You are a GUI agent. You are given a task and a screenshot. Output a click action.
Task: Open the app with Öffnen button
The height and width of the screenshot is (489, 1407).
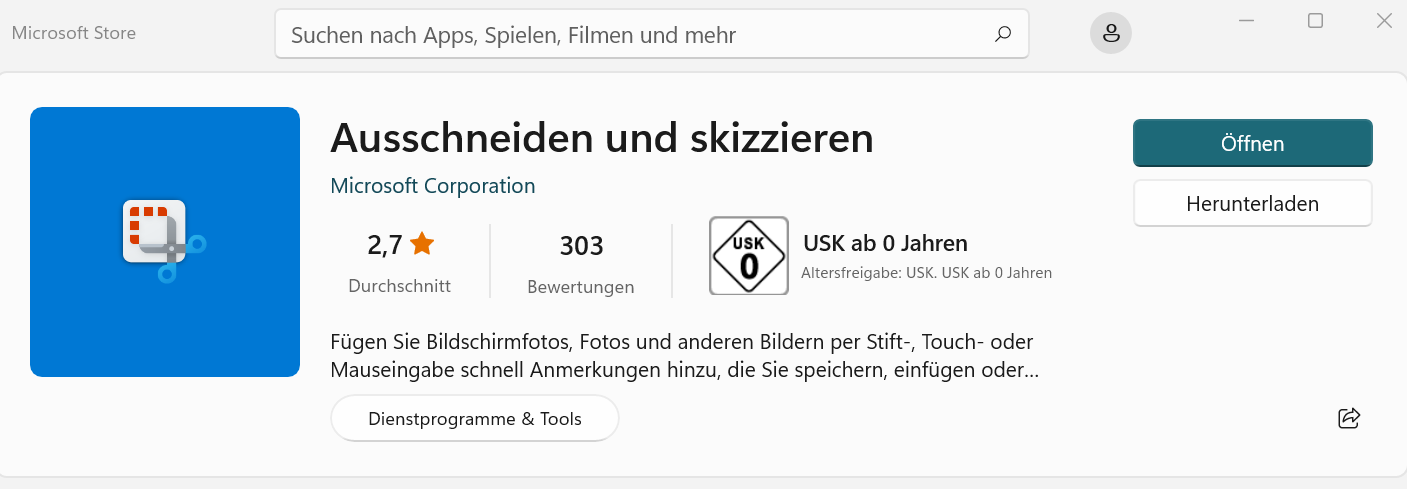[1253, 143]
